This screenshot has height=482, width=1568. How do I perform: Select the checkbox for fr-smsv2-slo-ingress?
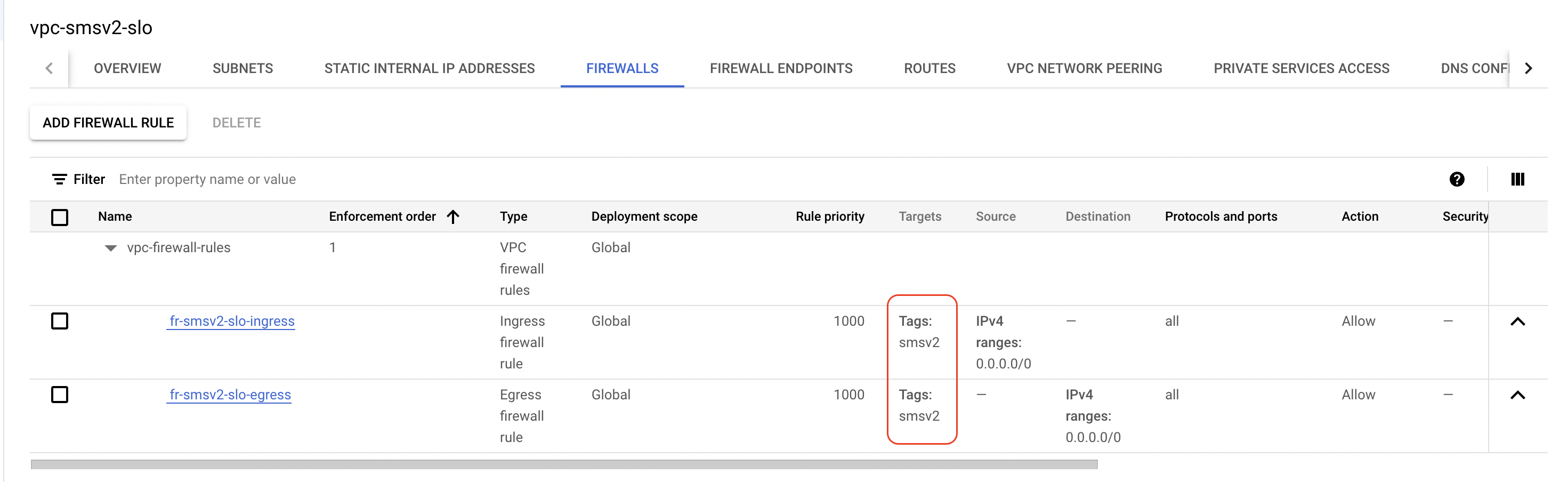pyautogui.click(x=59, y=321)
